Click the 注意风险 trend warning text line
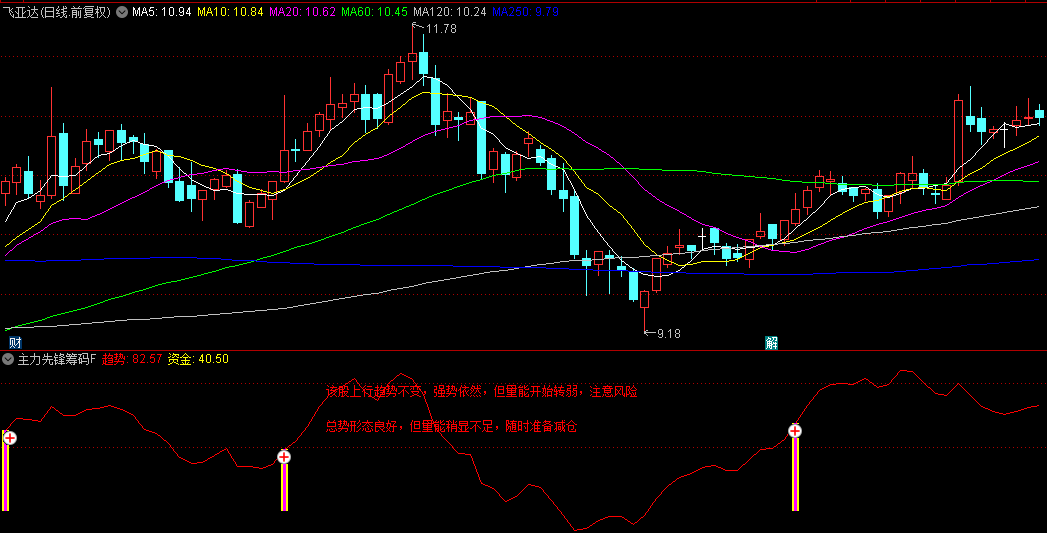1047x533 pixels. coord(482,391)
